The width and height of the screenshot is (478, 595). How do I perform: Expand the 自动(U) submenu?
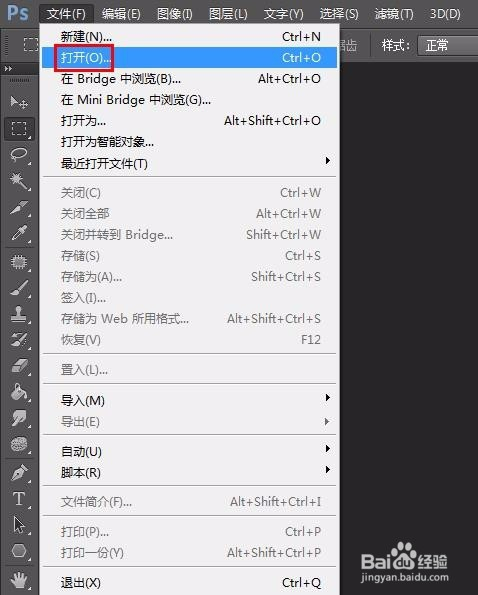pos(189,452)
